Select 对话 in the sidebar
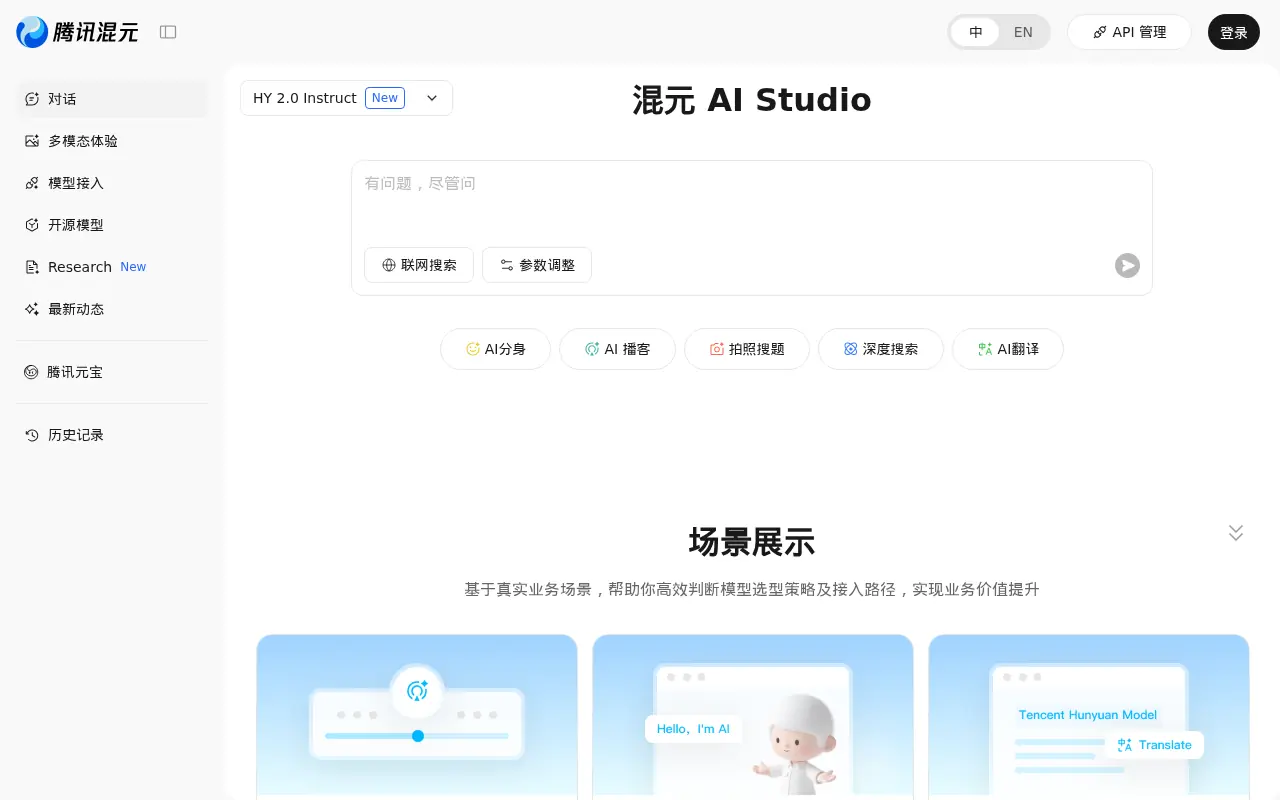This screenshot has height=800, width=1280. pos(62,99)
